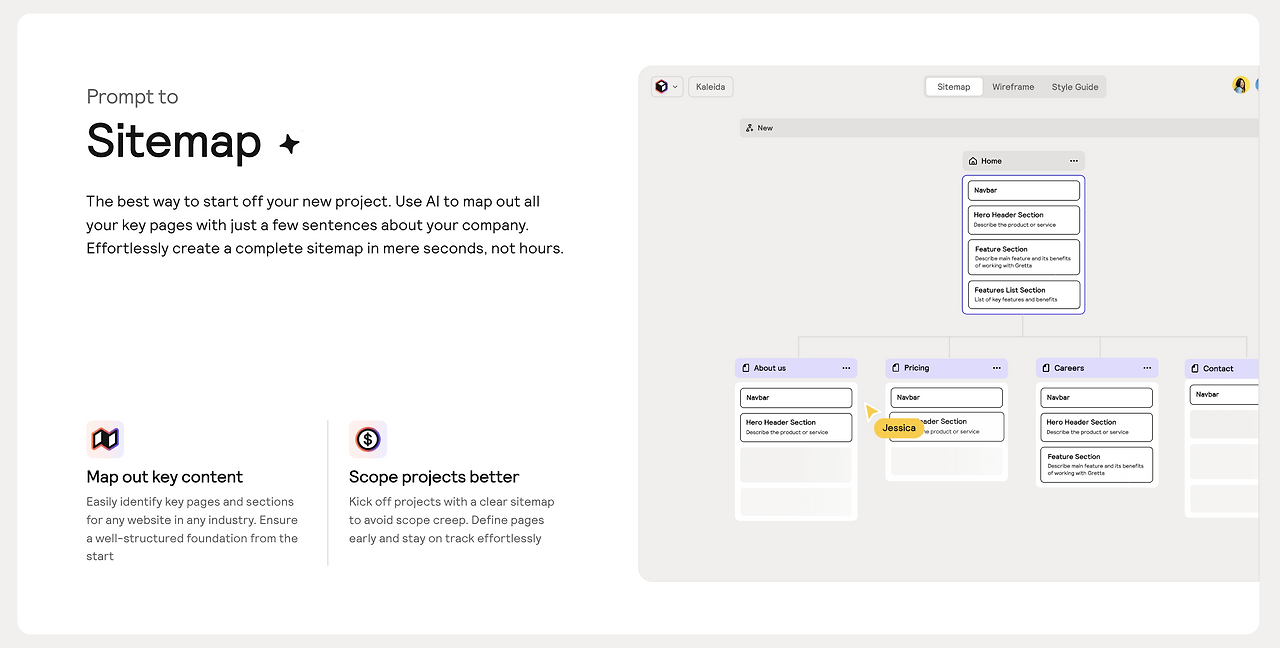1280x648 pixels.
Task: Select Home page Hero Header Section block
Action: tap(1024, 220)
